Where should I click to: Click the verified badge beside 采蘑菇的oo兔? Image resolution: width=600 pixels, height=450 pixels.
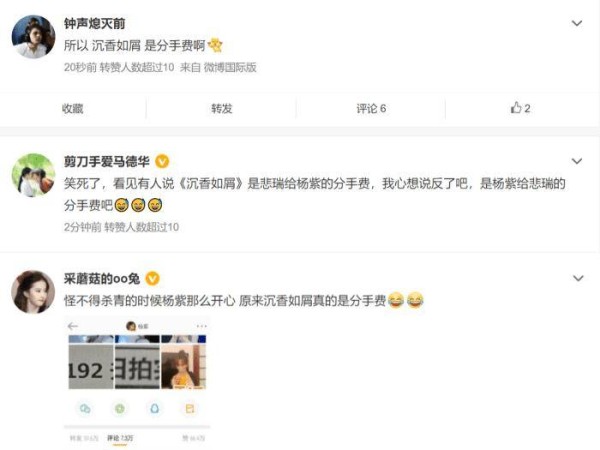click(152, 278)
